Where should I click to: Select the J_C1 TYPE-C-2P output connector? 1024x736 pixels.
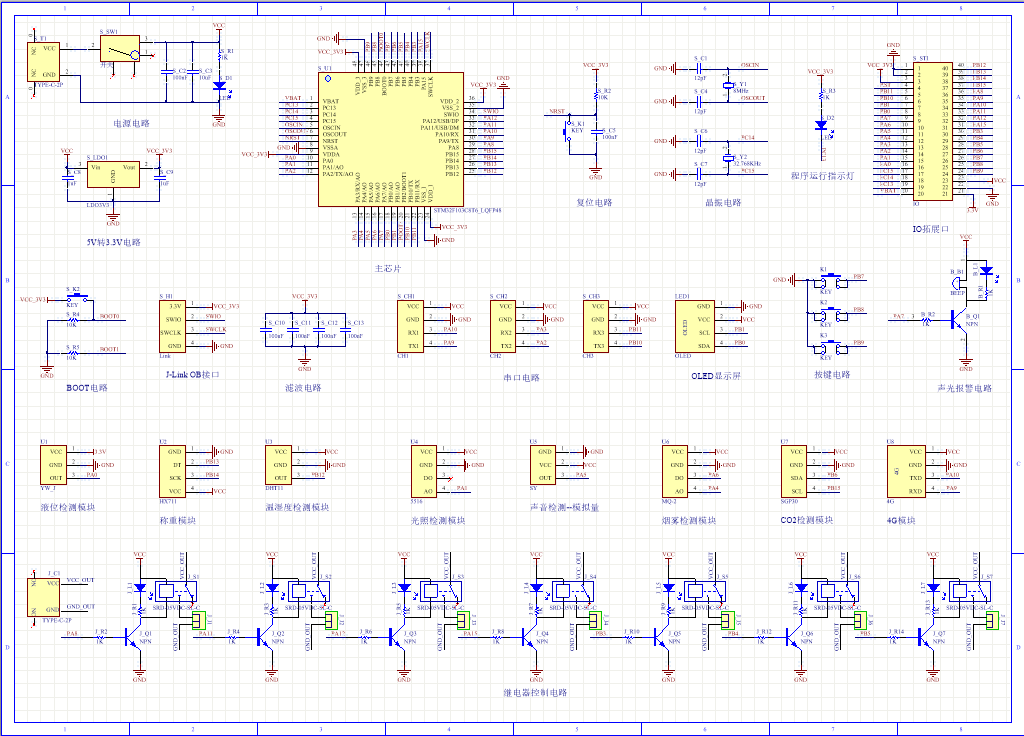(43, 597)
